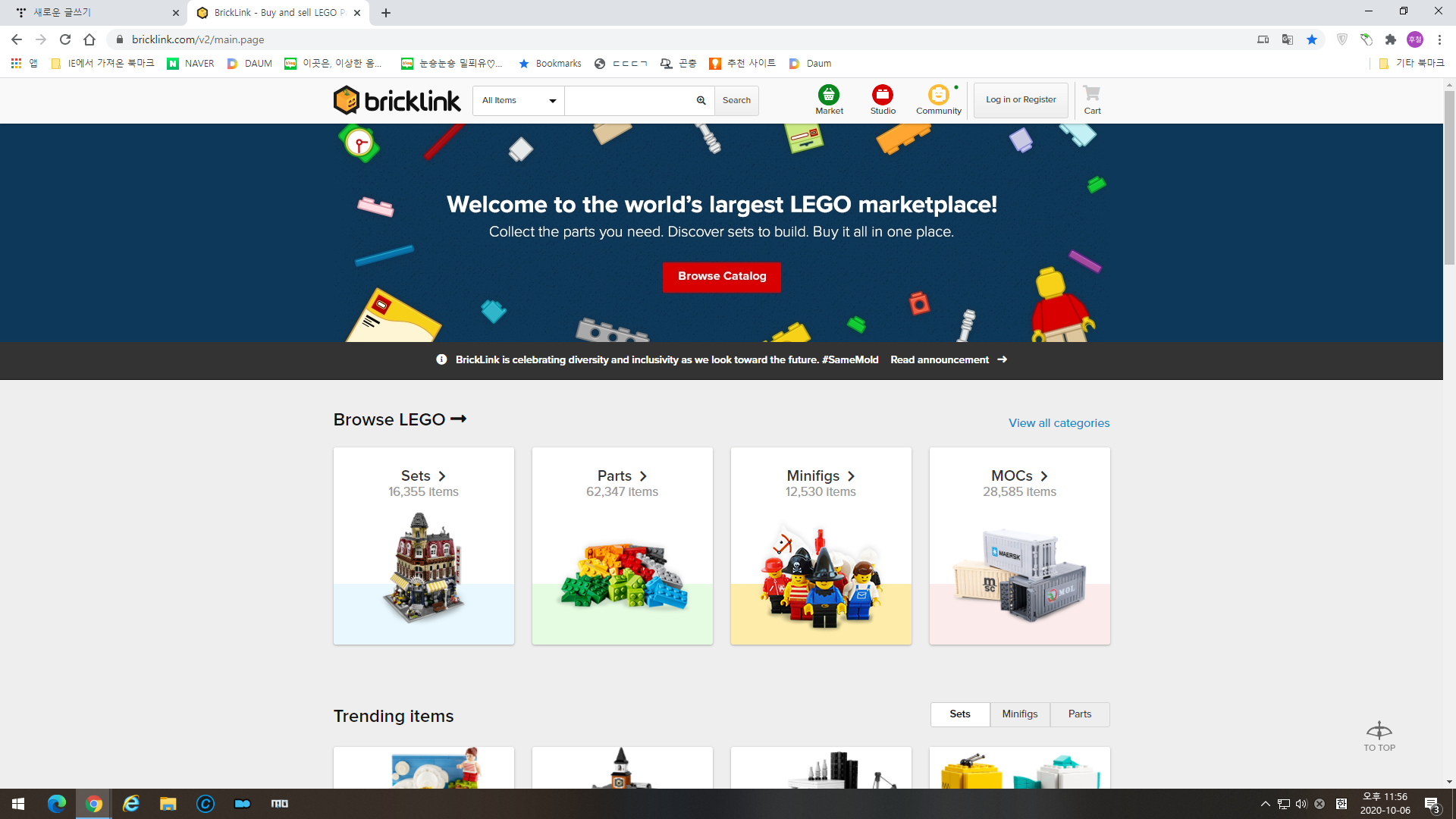Select the Sets trending tab
Screen dimensions: 1456x819
pos(959,714)
